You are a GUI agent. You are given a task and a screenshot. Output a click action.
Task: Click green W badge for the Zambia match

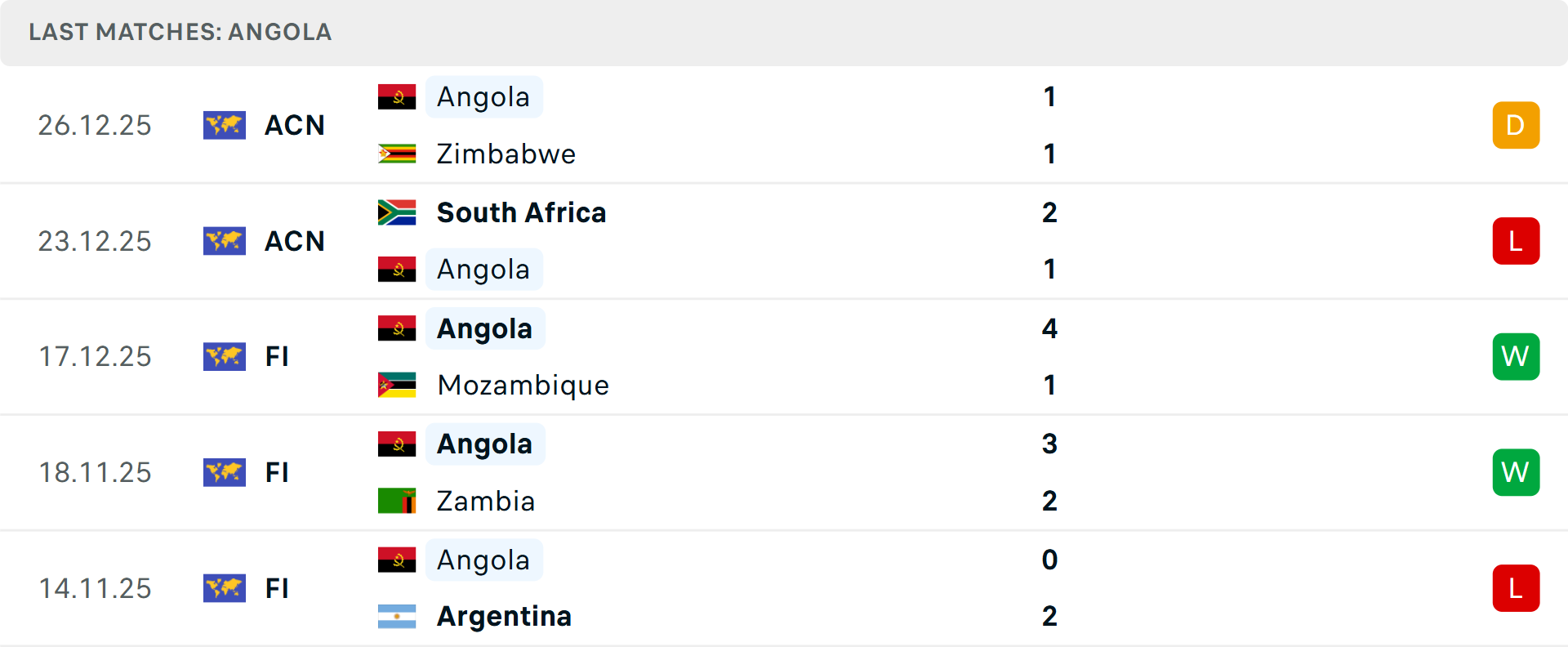[x=1516, y=472]
